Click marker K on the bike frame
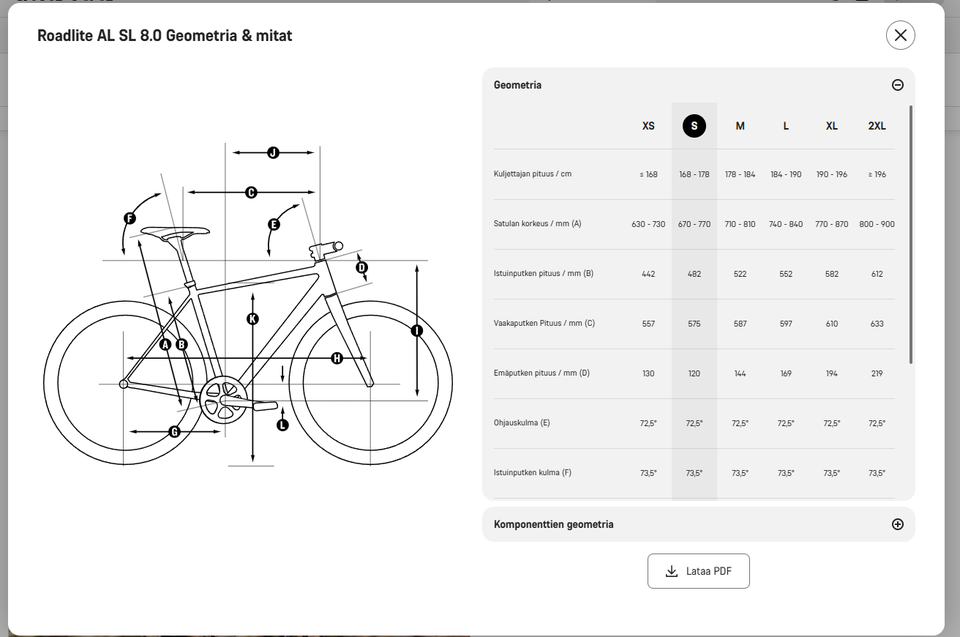The width and height of the screenshot is (960, 637). click(252, 319)
